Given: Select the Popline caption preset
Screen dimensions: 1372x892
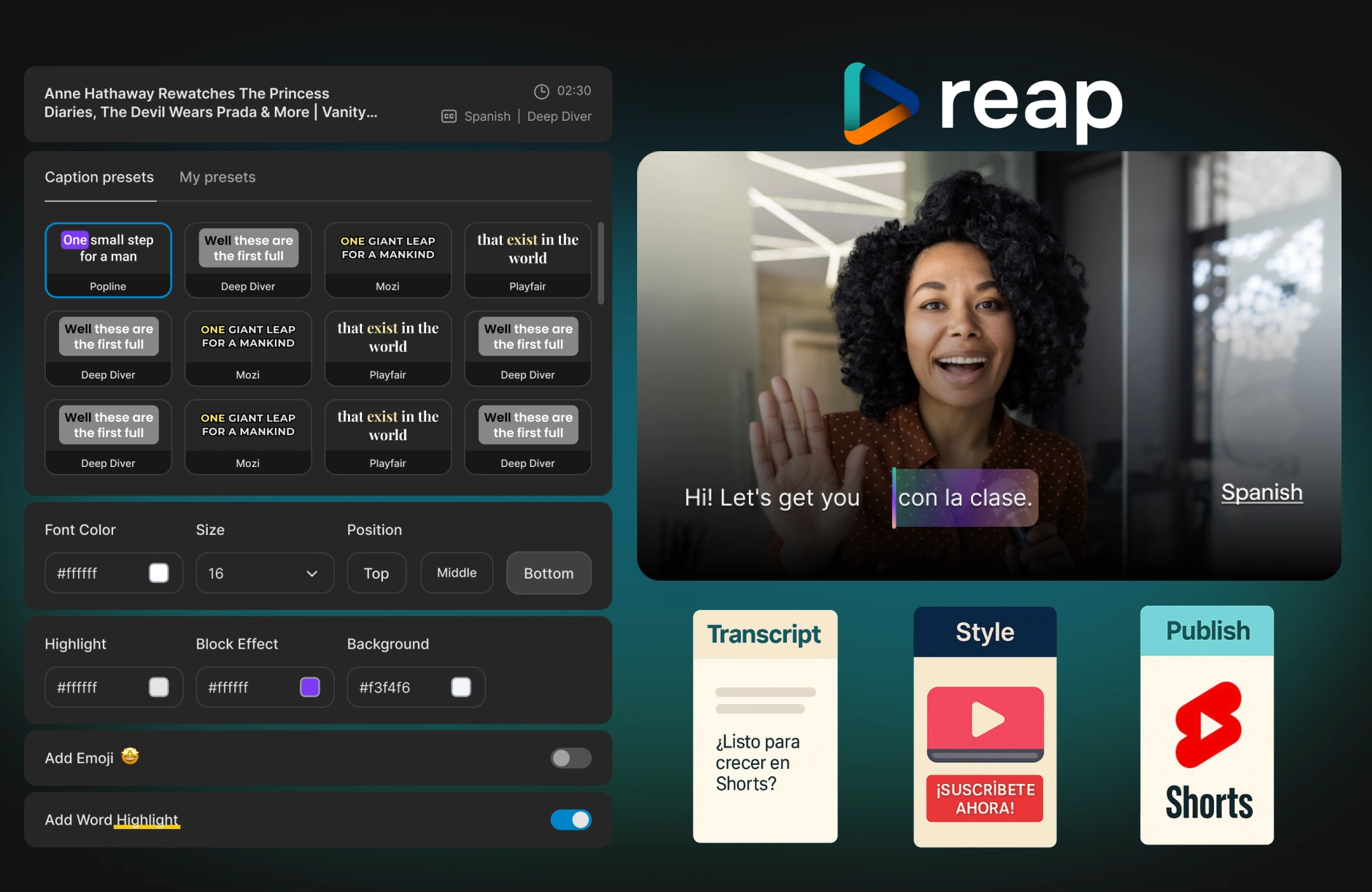Looking at the screenshot, I should tap(108, 260).
